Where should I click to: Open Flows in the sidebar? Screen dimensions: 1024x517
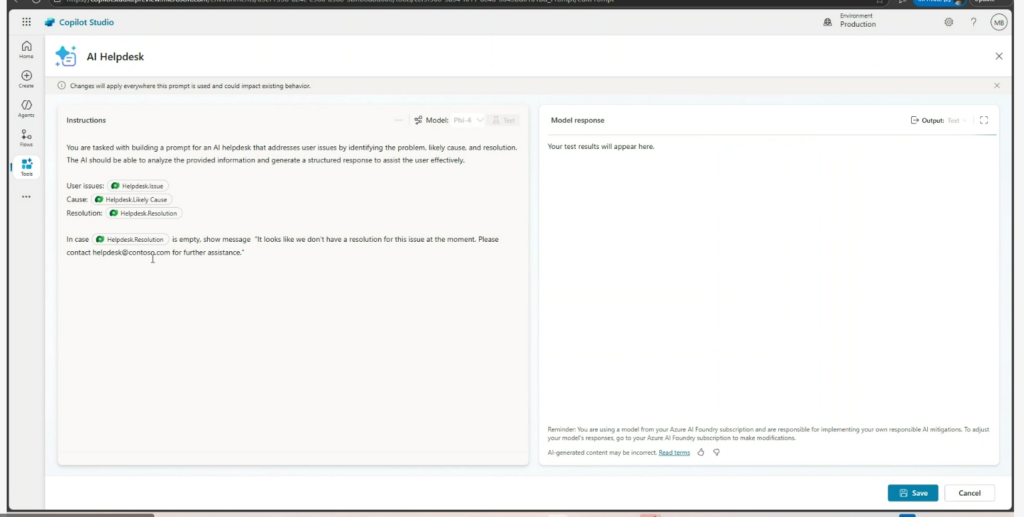click(x=26, y=138)
